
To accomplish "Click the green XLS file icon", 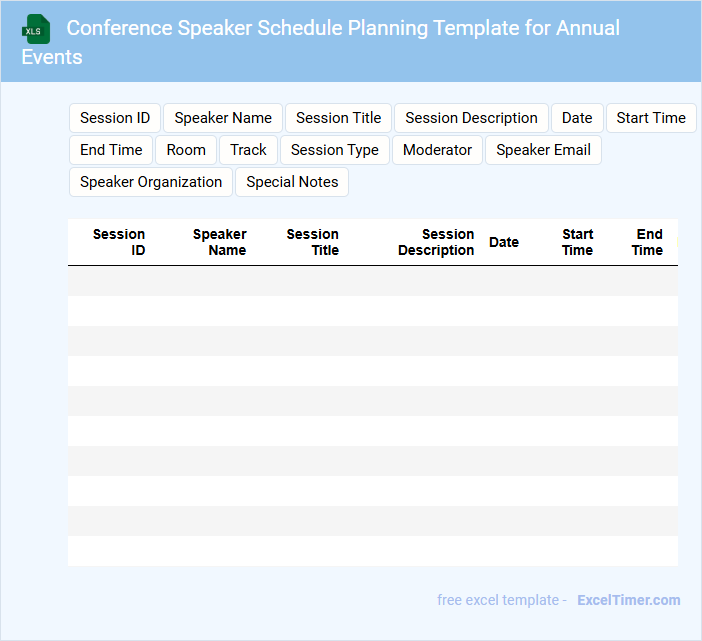I will [x=36, y=29].
